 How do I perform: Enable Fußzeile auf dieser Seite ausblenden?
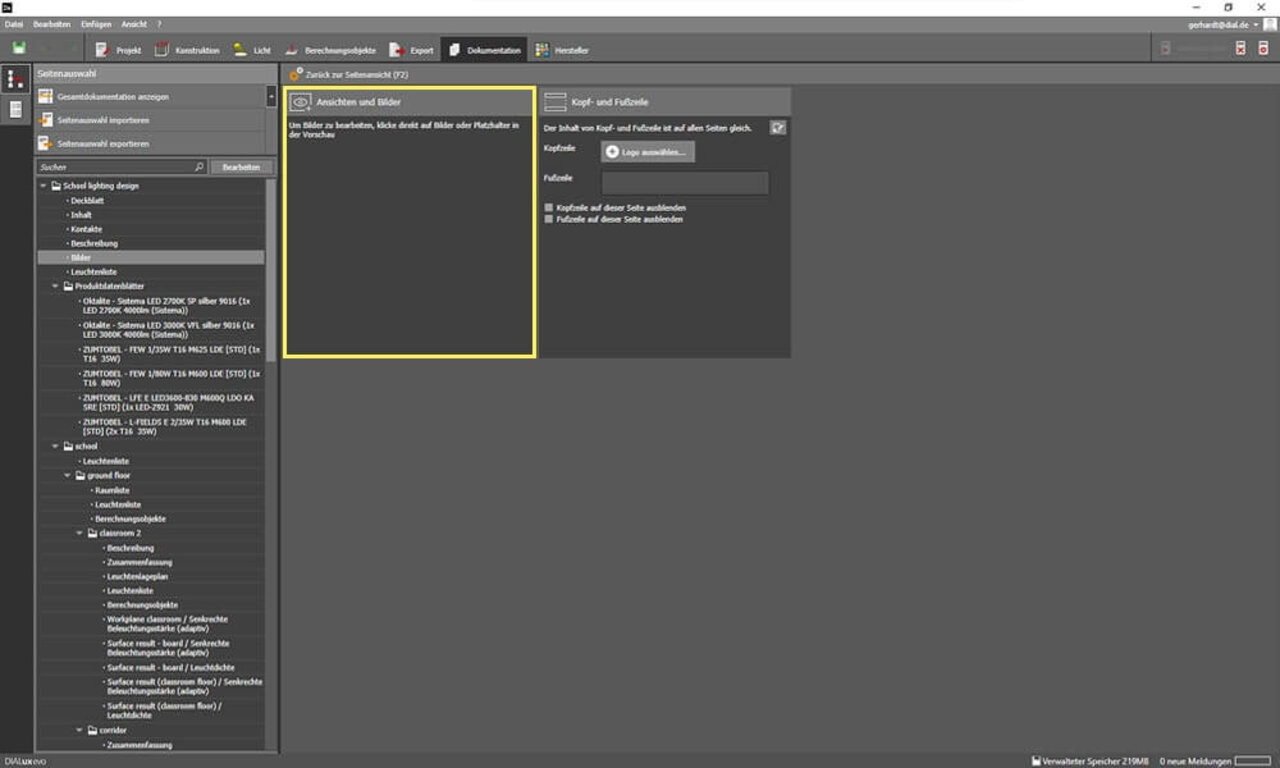548,219
